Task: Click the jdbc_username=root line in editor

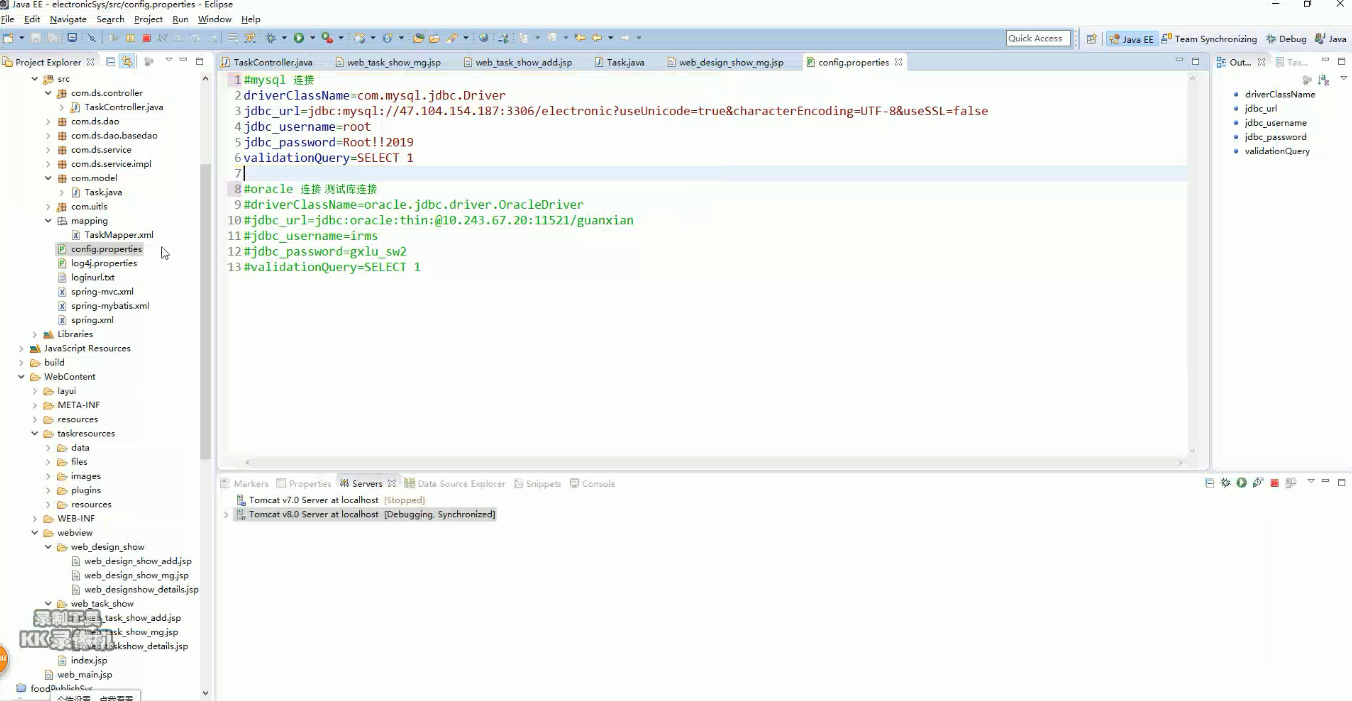Action: (307, 127)
